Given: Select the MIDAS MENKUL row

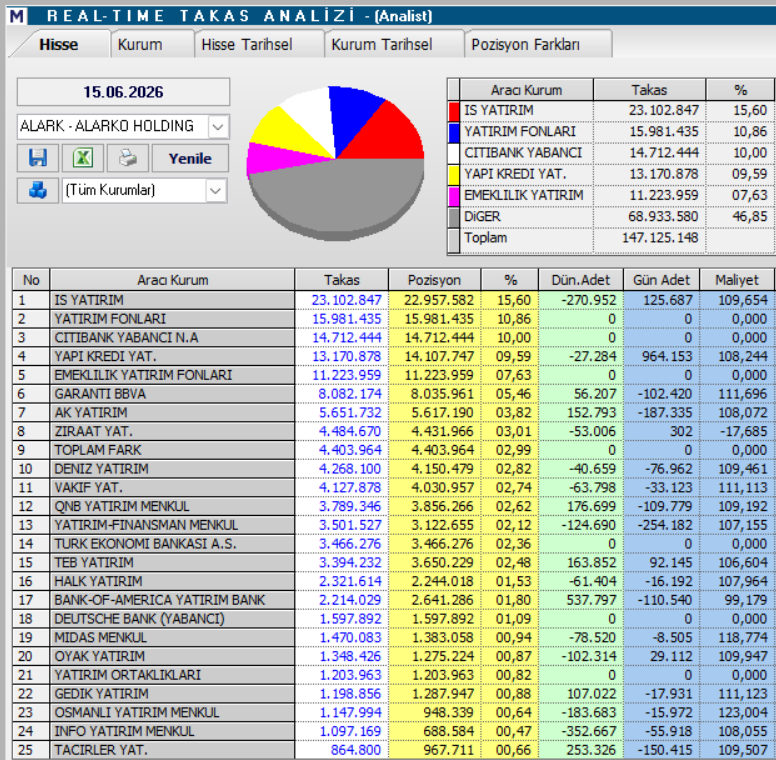Looking at the screenshot, I should click(394, 638).
